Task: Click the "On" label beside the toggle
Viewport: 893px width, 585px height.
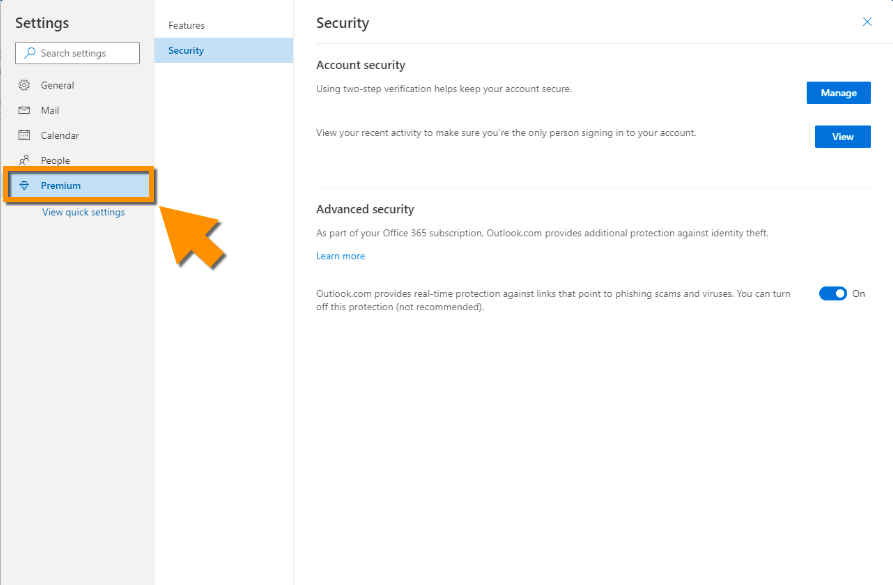Action: point(858,293)
